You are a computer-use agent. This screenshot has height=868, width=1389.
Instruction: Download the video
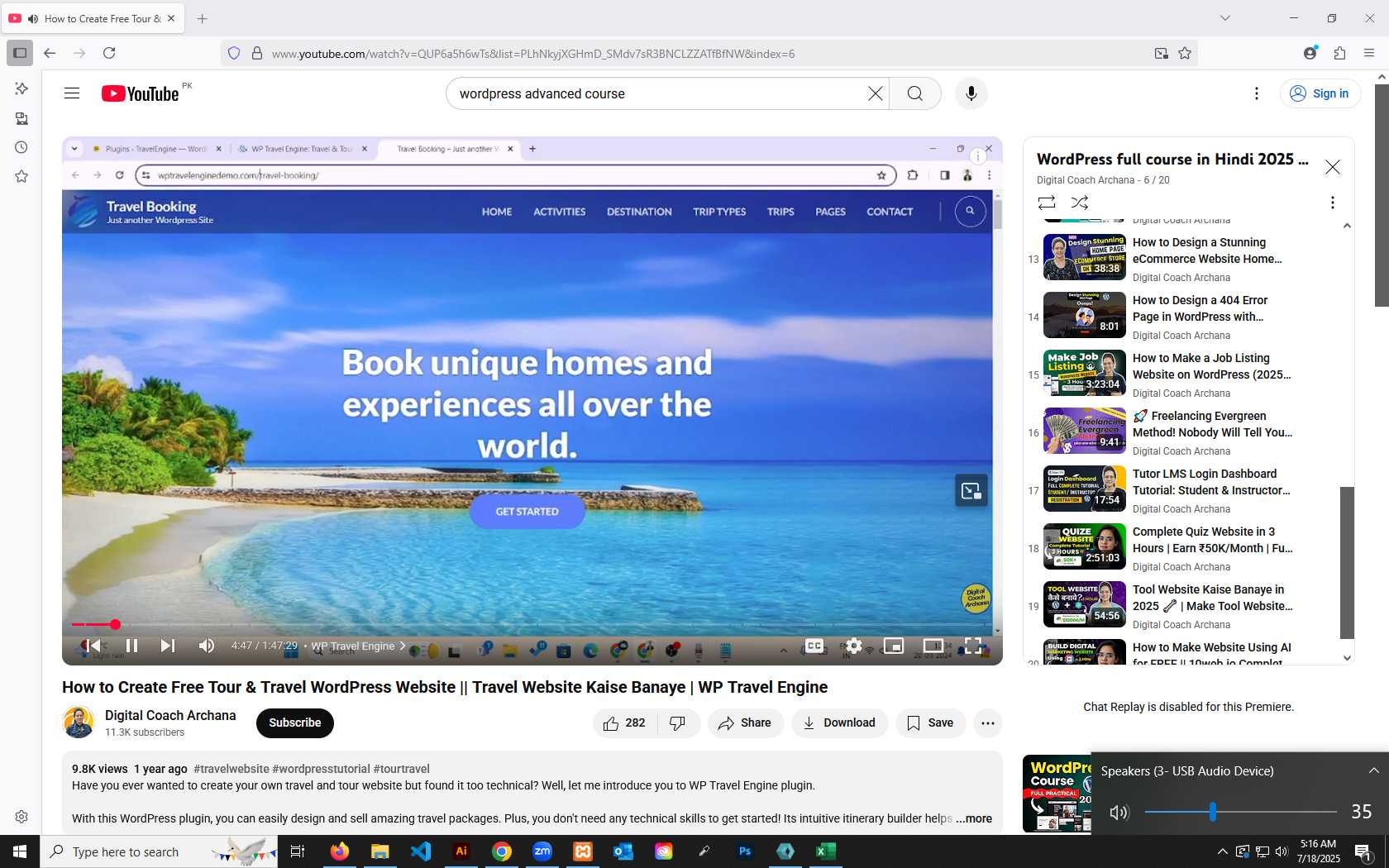pos(839,723)
